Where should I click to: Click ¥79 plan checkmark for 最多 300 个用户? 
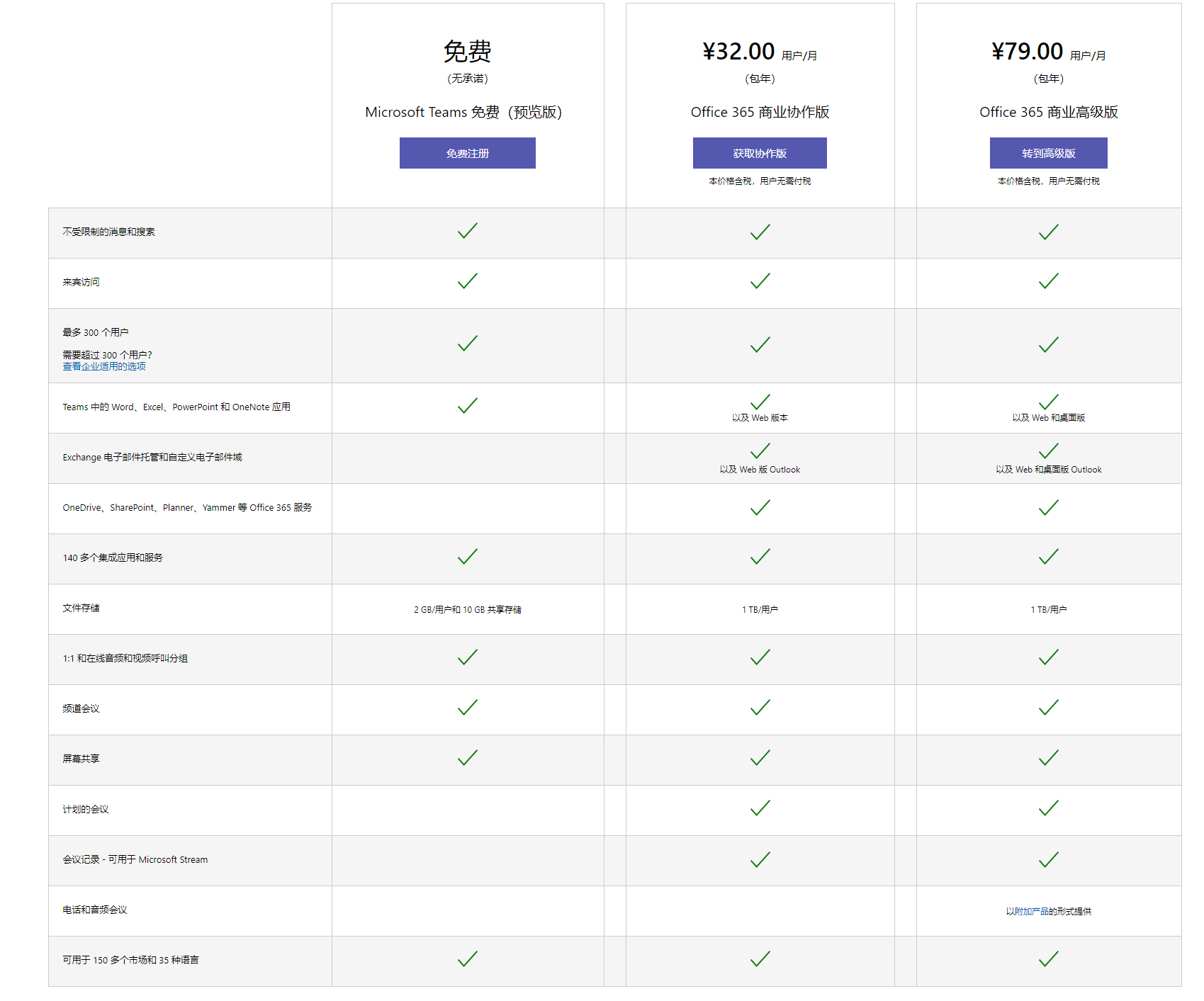coord(1048,345)
